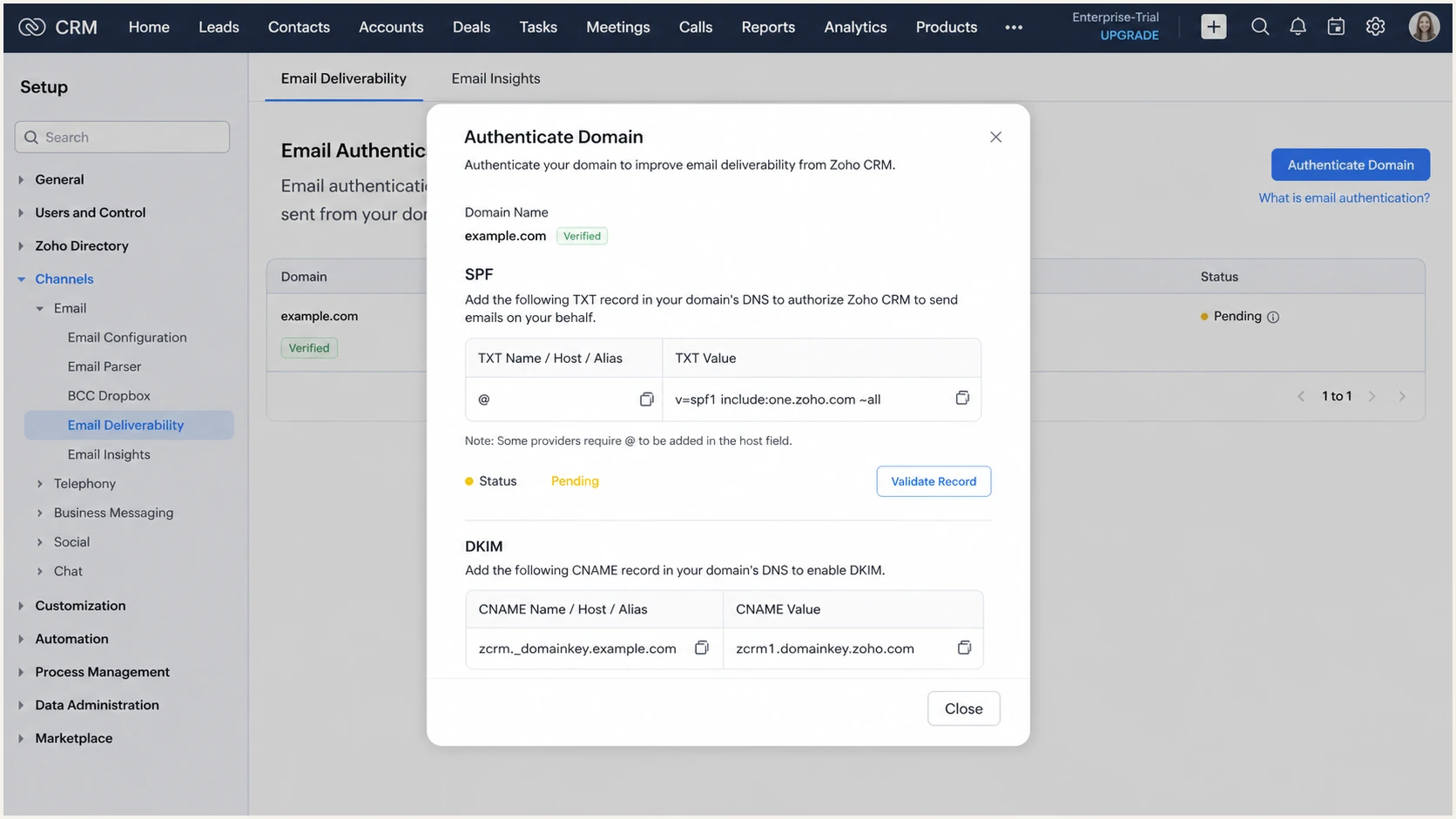Expand the Automation section
This screenshot has width=1456, height=819.
click(x=21, y=639)
